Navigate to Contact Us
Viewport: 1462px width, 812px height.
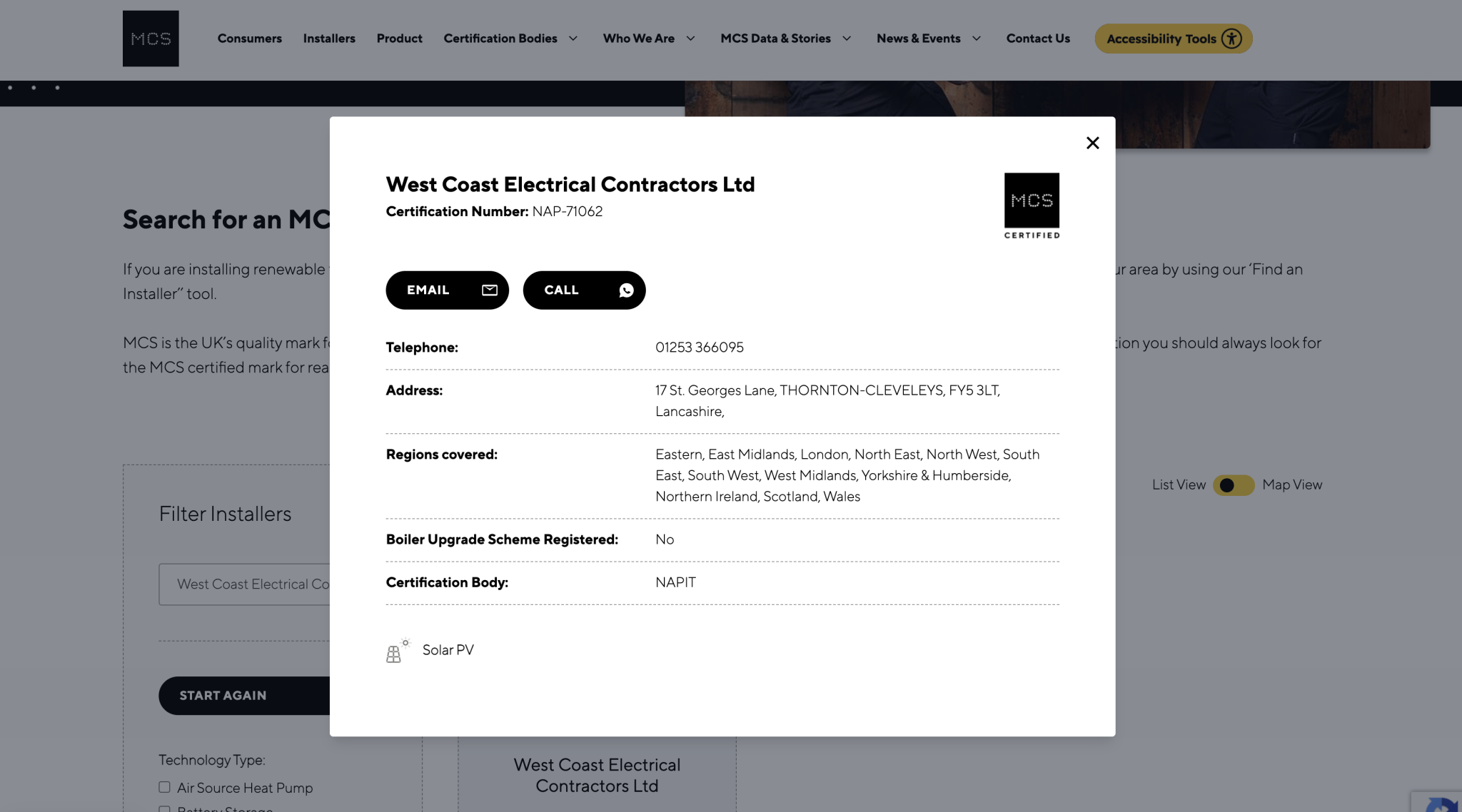(x=1038, y=39)
